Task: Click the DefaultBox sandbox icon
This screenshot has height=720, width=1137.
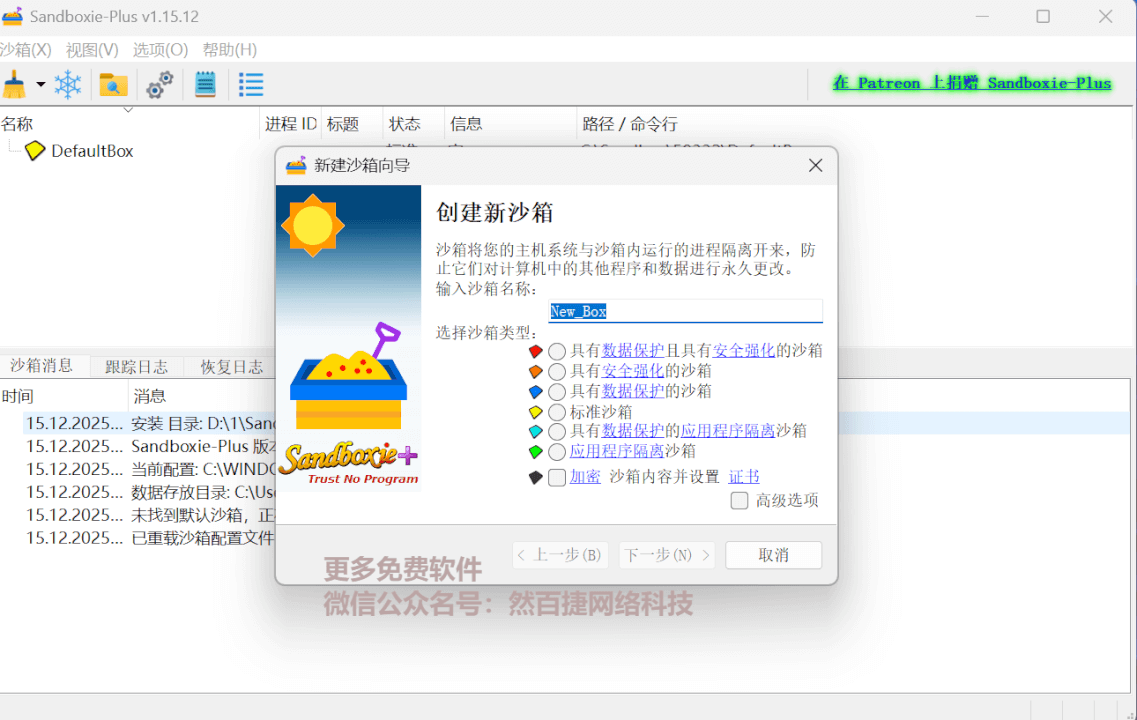Action: (x=34, y=150)
